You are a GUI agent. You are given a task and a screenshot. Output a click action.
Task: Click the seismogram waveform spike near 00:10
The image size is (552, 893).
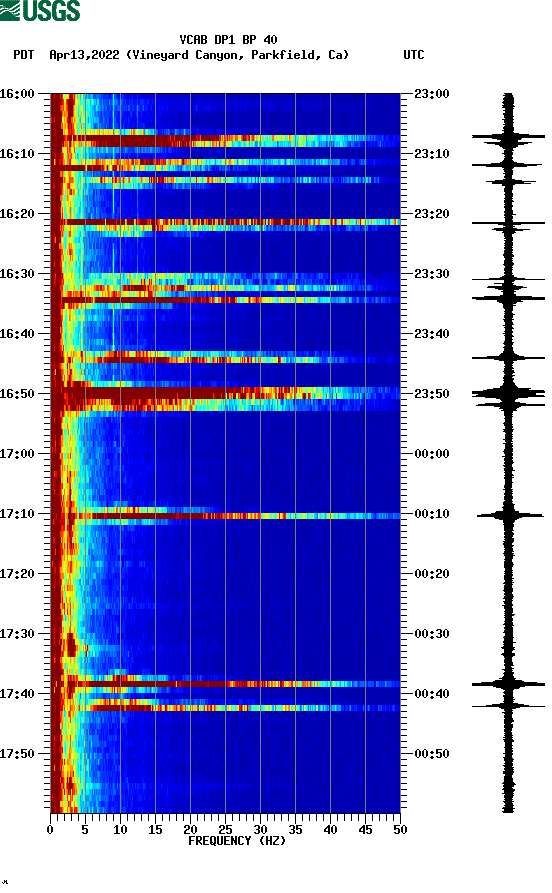(508, 515)
